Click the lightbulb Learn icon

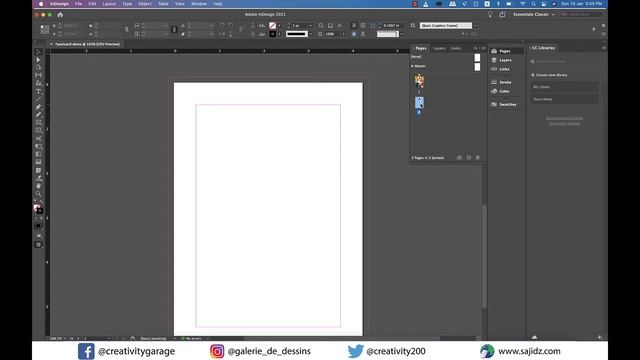point(490,14)
